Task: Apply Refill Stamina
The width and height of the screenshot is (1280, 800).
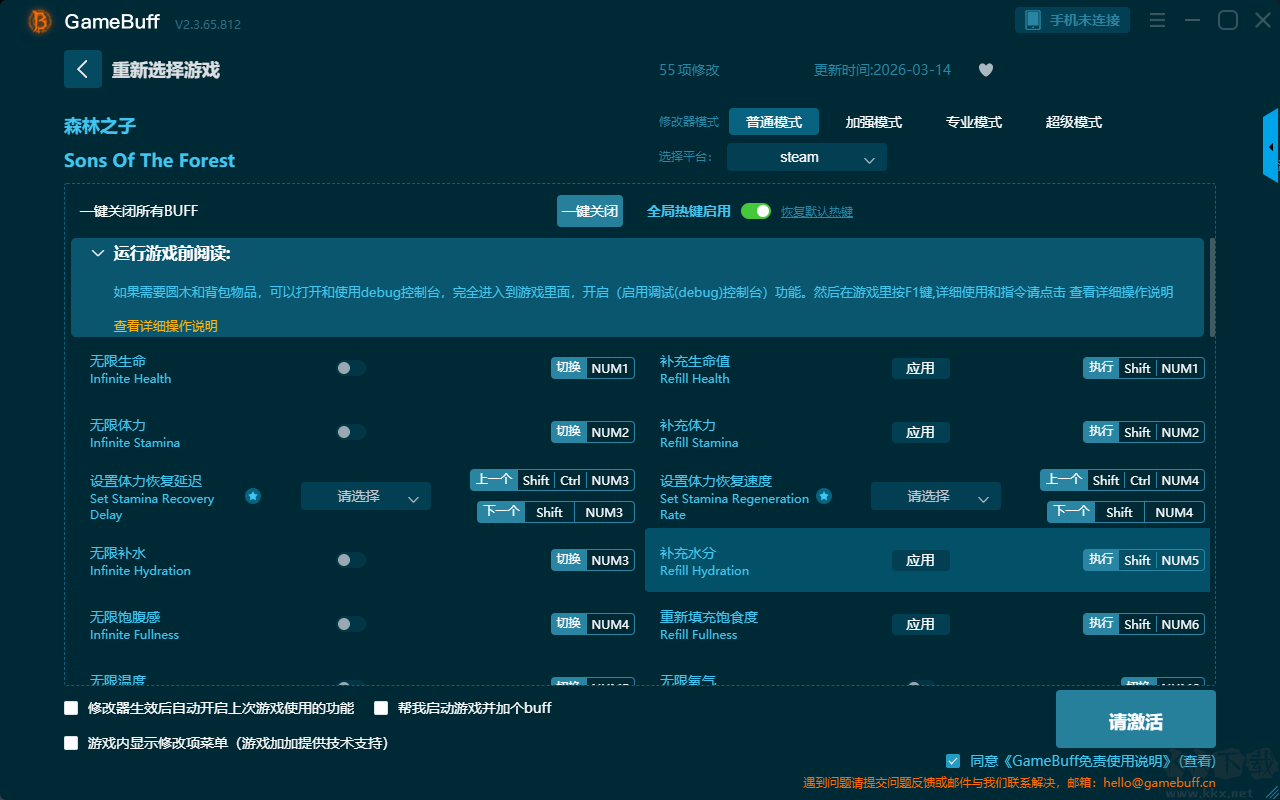Action: (x=921, y=432)
